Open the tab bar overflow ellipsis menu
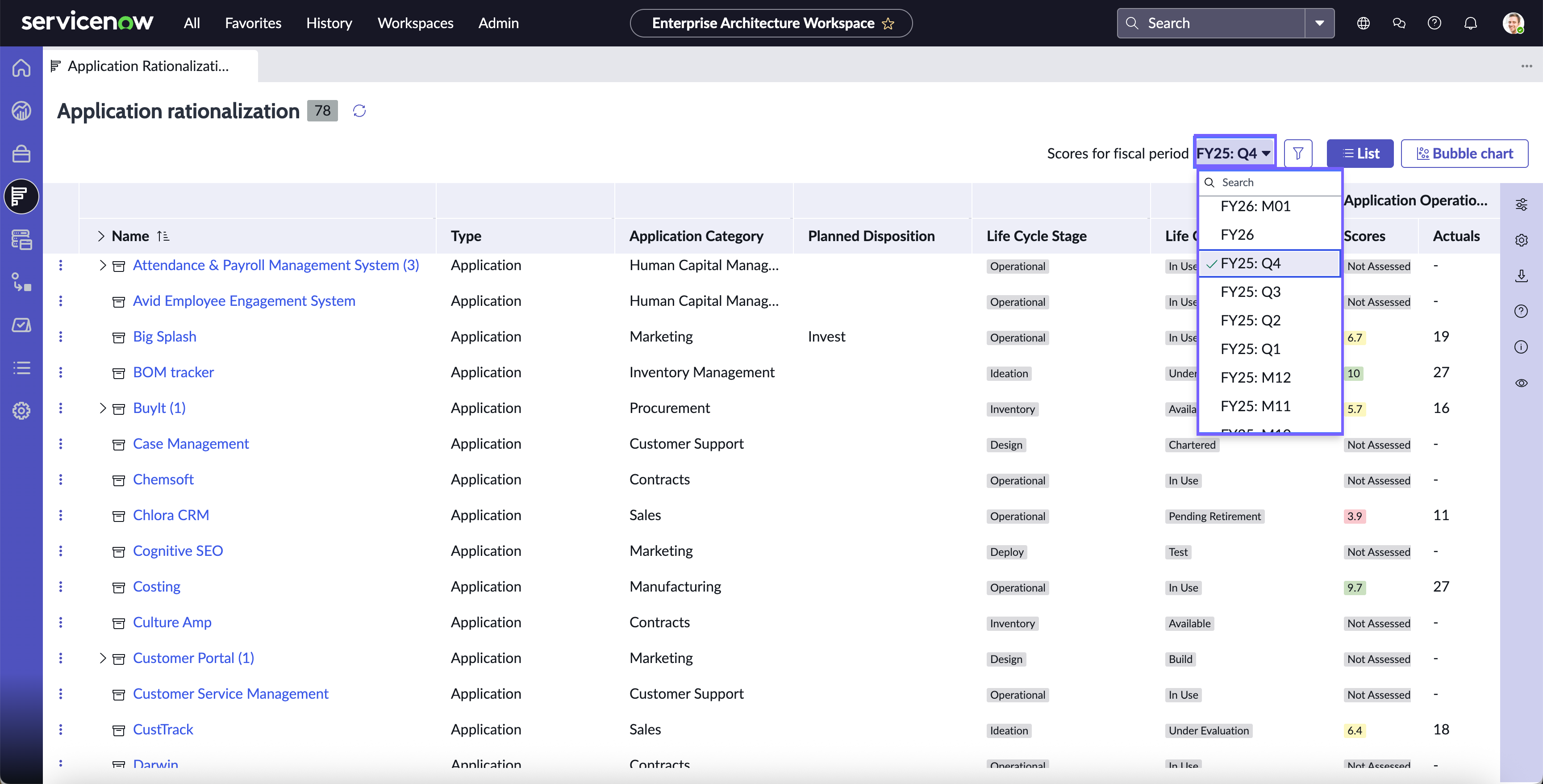The width and height of the screenshot is (1543, 784). (1526, 66)
